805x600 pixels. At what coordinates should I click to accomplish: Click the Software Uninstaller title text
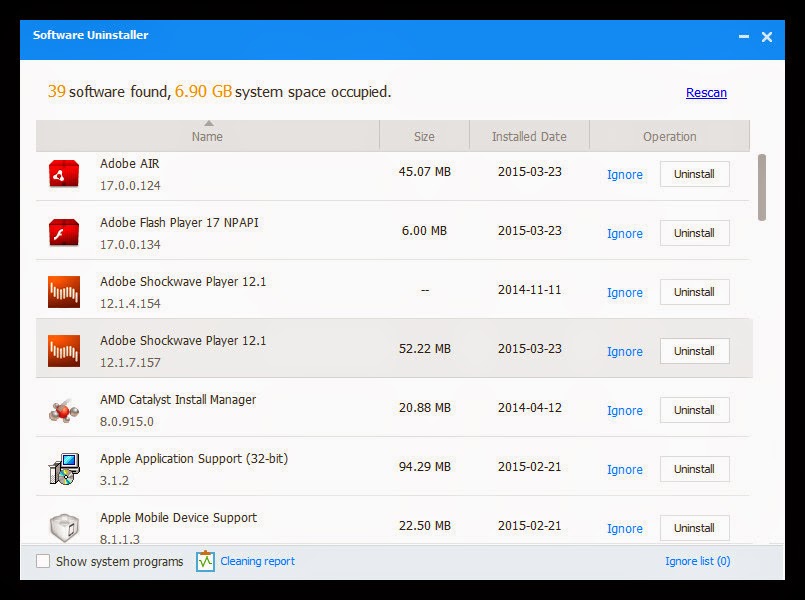coord(90,35)
